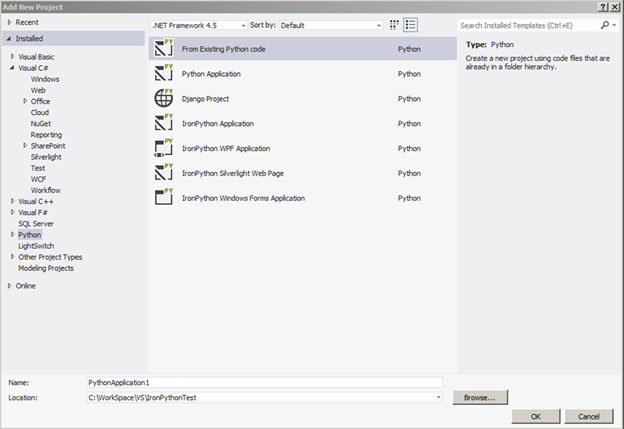
Task: Select IronPython Application template name
Action: click(x=218, y=124)
